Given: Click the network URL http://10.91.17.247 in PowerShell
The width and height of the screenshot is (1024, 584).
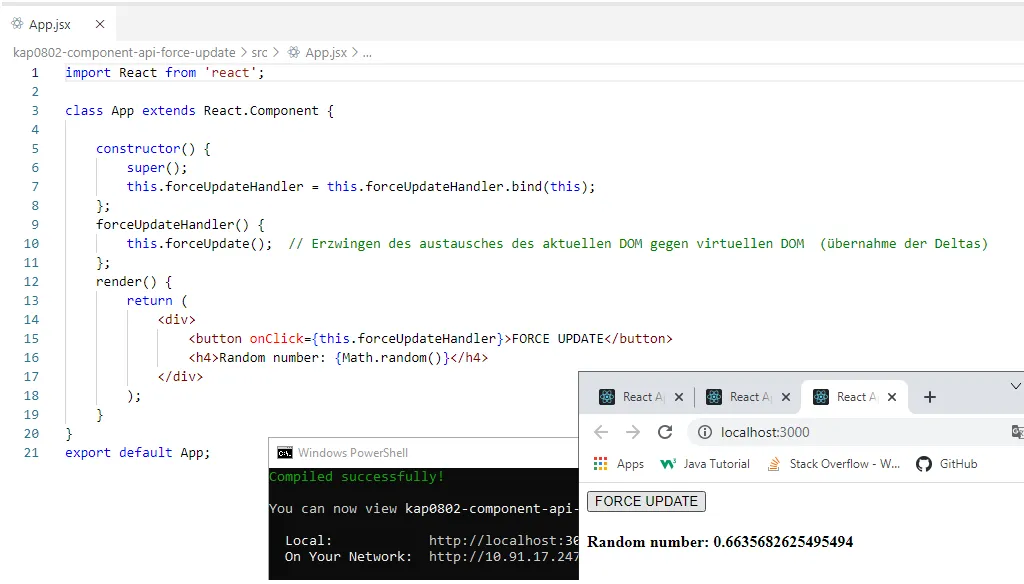Looking at the screenshot, I should point(504,557).
